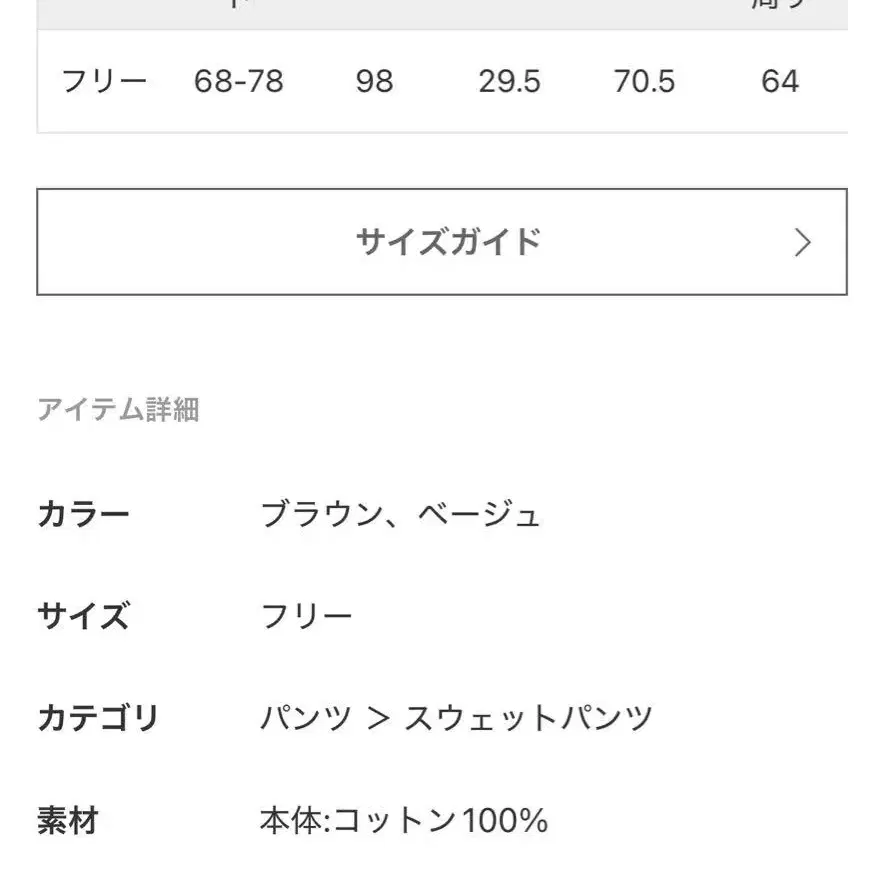Open the スウェットパンツ subcategory link

tap(528, 718)
